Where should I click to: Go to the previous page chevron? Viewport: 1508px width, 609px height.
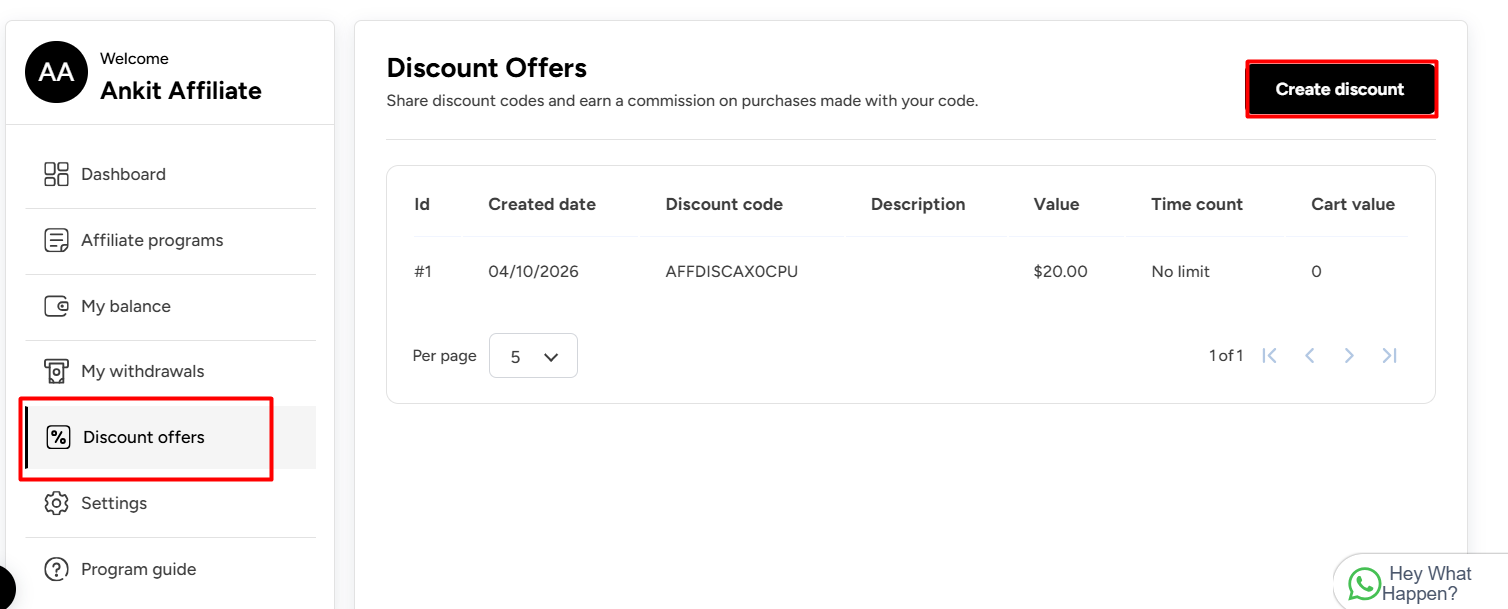pyautogui.click(x=1310, y=355)
